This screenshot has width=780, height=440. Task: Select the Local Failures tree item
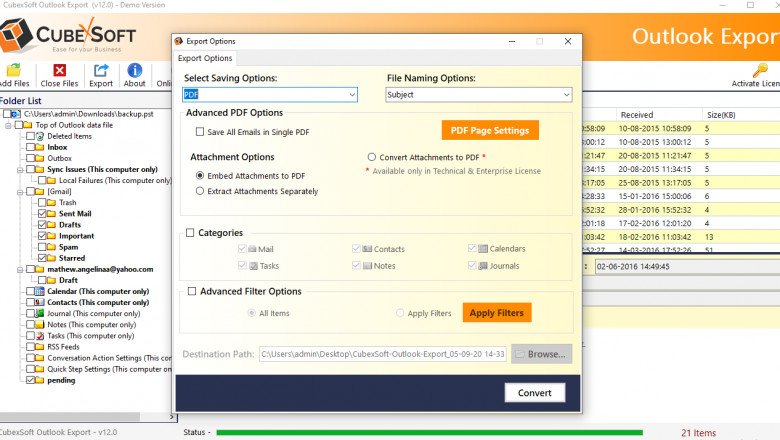(x=114, y=180)
